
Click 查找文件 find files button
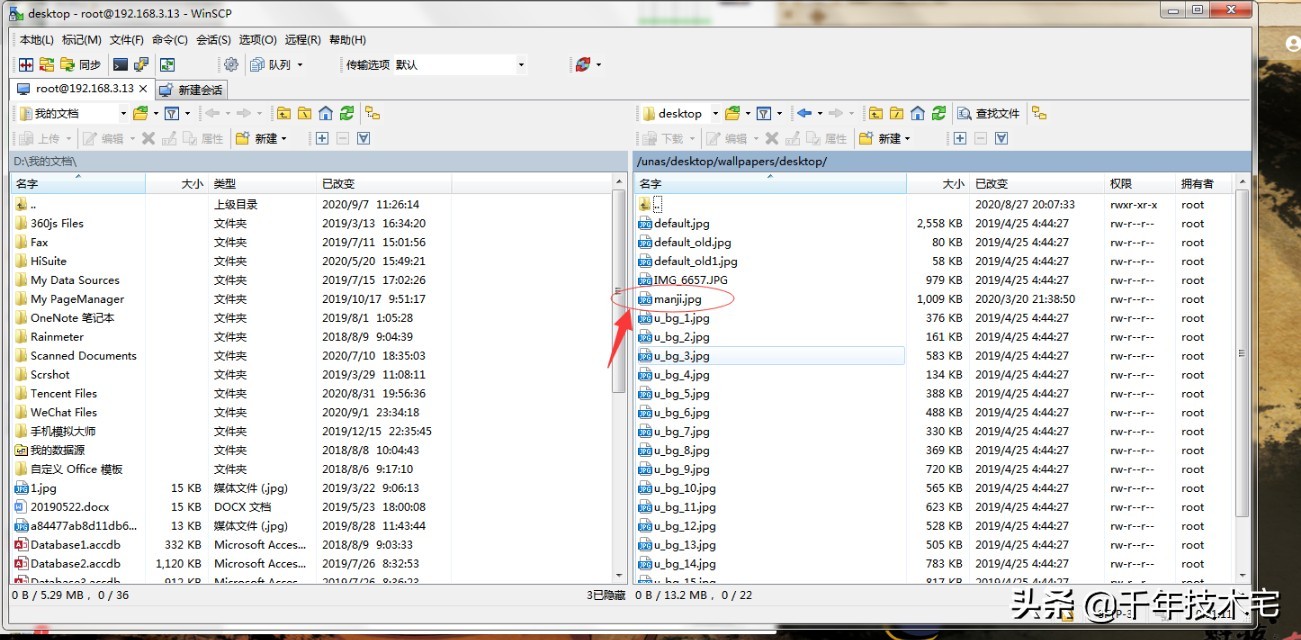pos(989,114)
